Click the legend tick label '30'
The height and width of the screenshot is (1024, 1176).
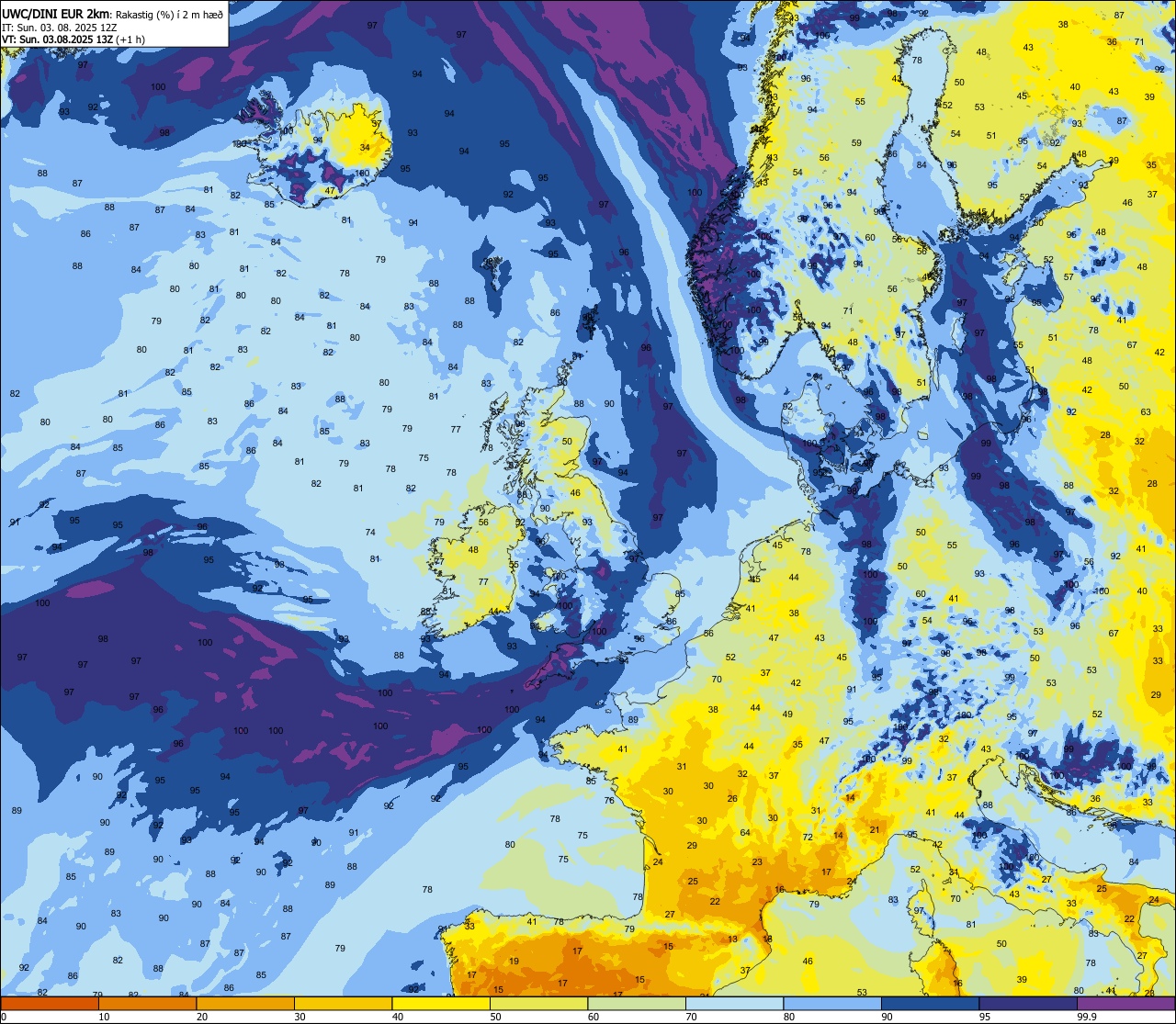tap(300, 1017)
